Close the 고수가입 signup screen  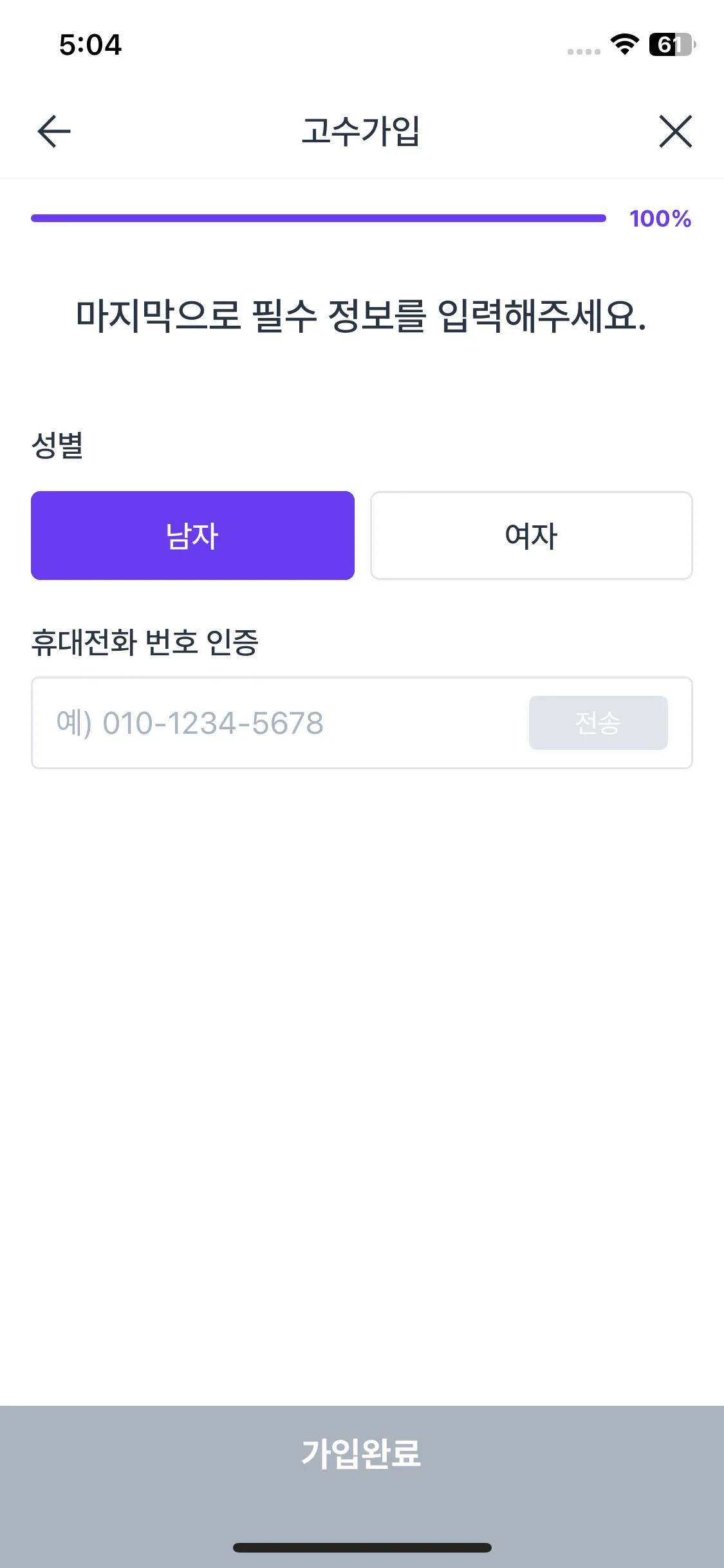(675, 131)
